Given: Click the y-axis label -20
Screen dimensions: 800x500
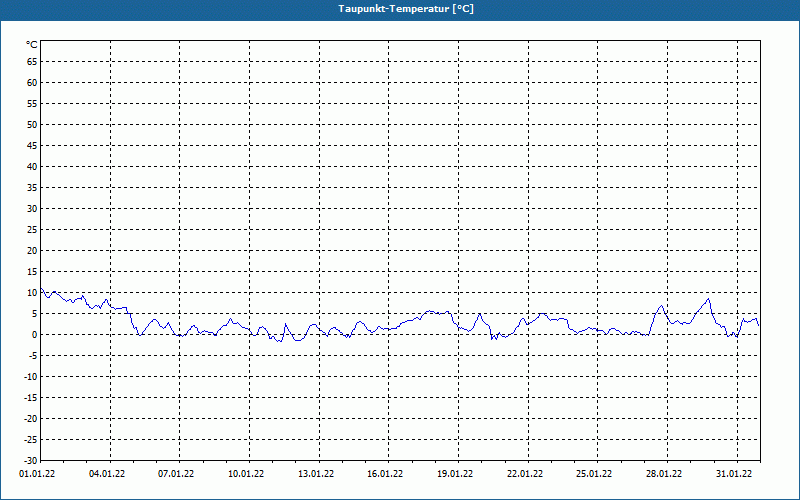Looking at the screenshot, I should pos(30,418).
